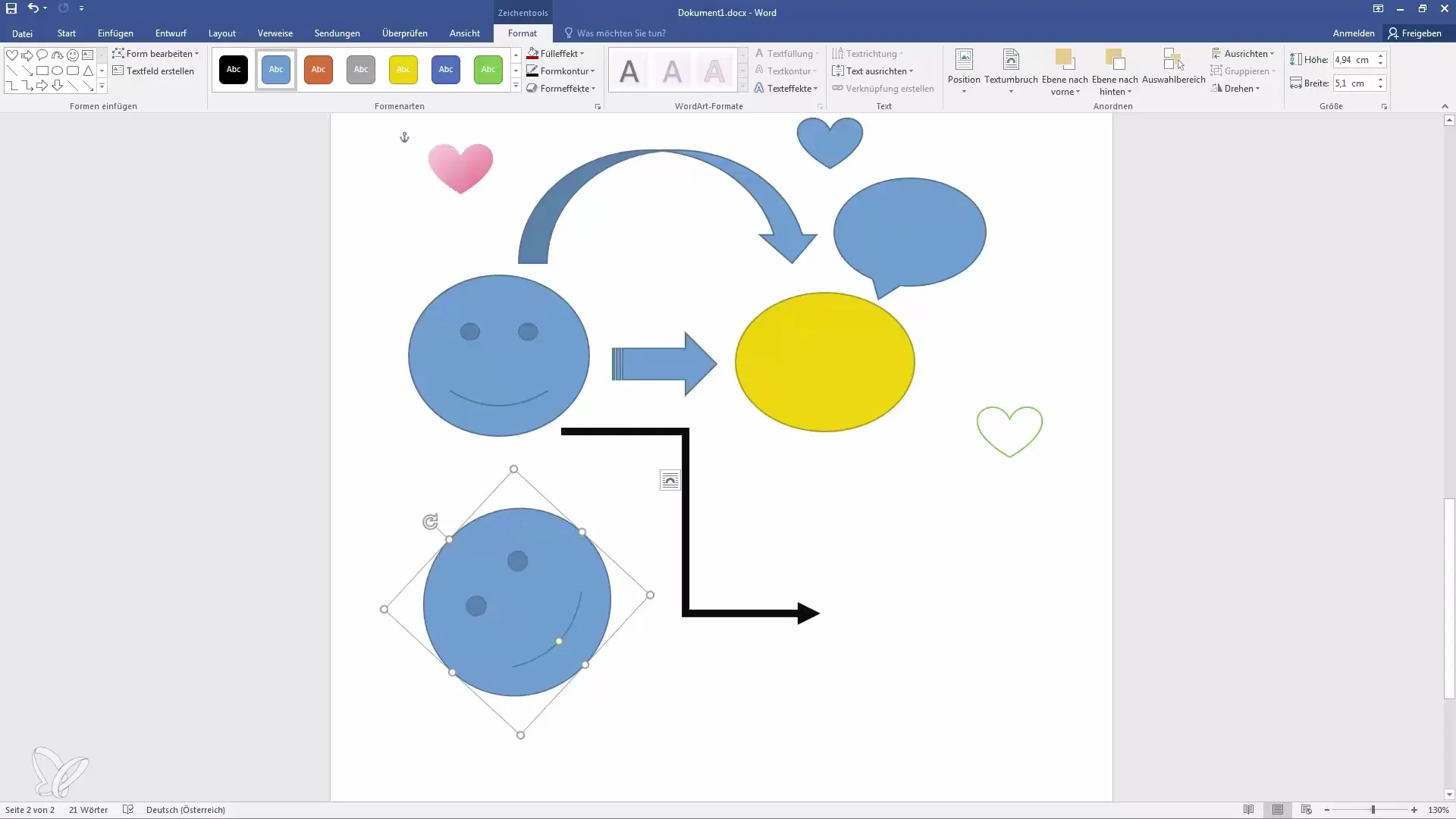Open the Ansicht tab
The image size is (1456, 819).
pos(464,33)
